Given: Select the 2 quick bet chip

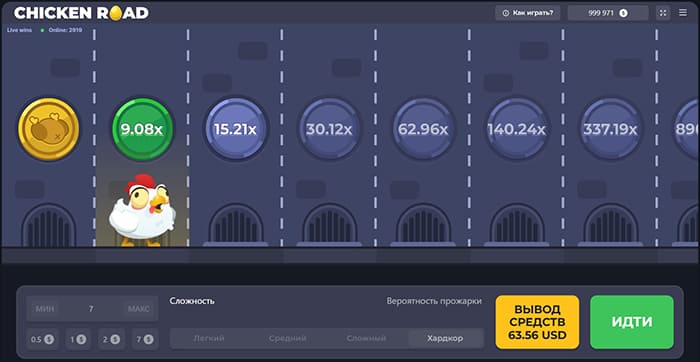Looking at the screenshot, I should (111, 339).
